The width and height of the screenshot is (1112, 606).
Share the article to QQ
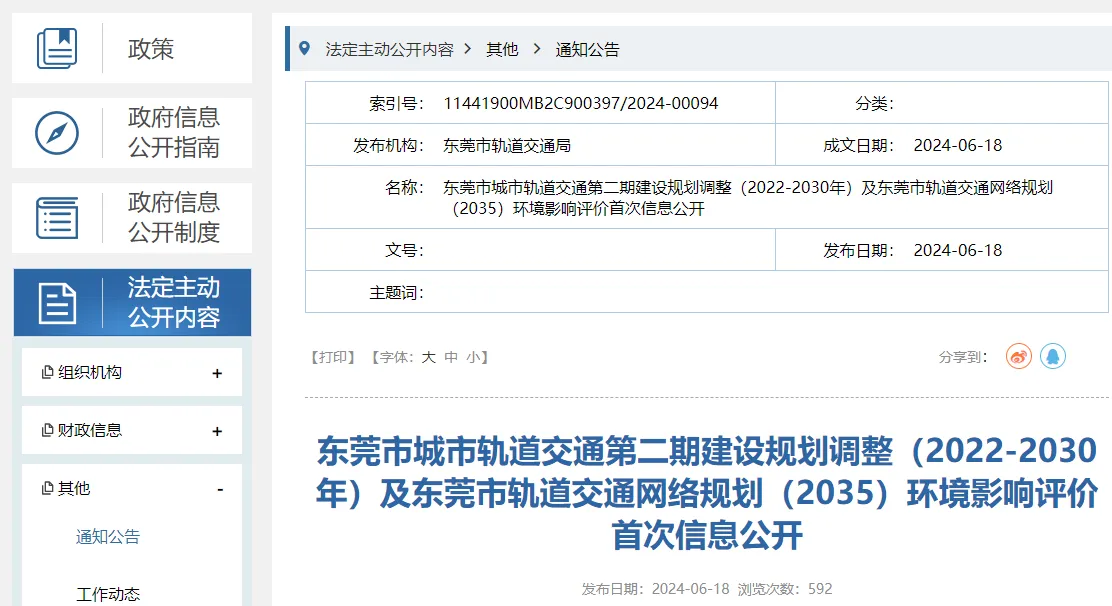pyautogui.click(x=1052, y=356)
